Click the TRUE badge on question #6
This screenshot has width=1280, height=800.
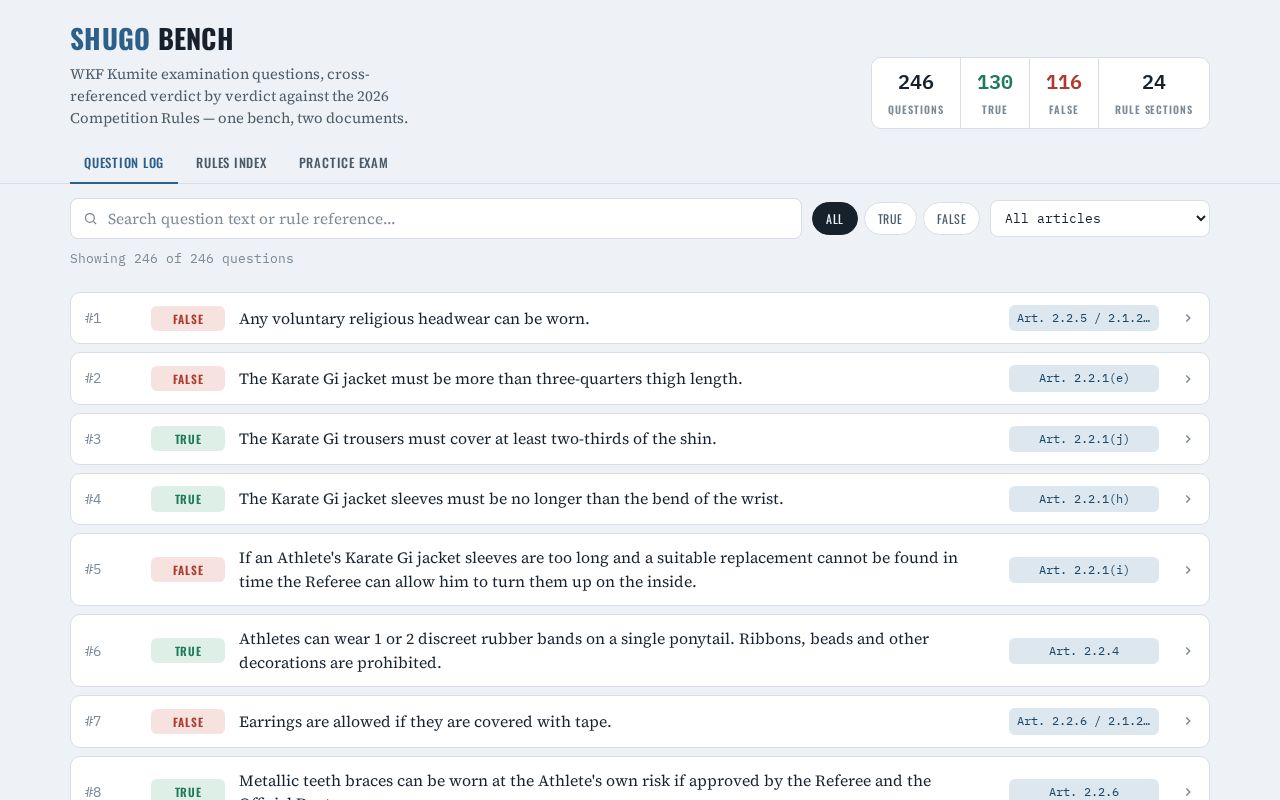[188, 651]
